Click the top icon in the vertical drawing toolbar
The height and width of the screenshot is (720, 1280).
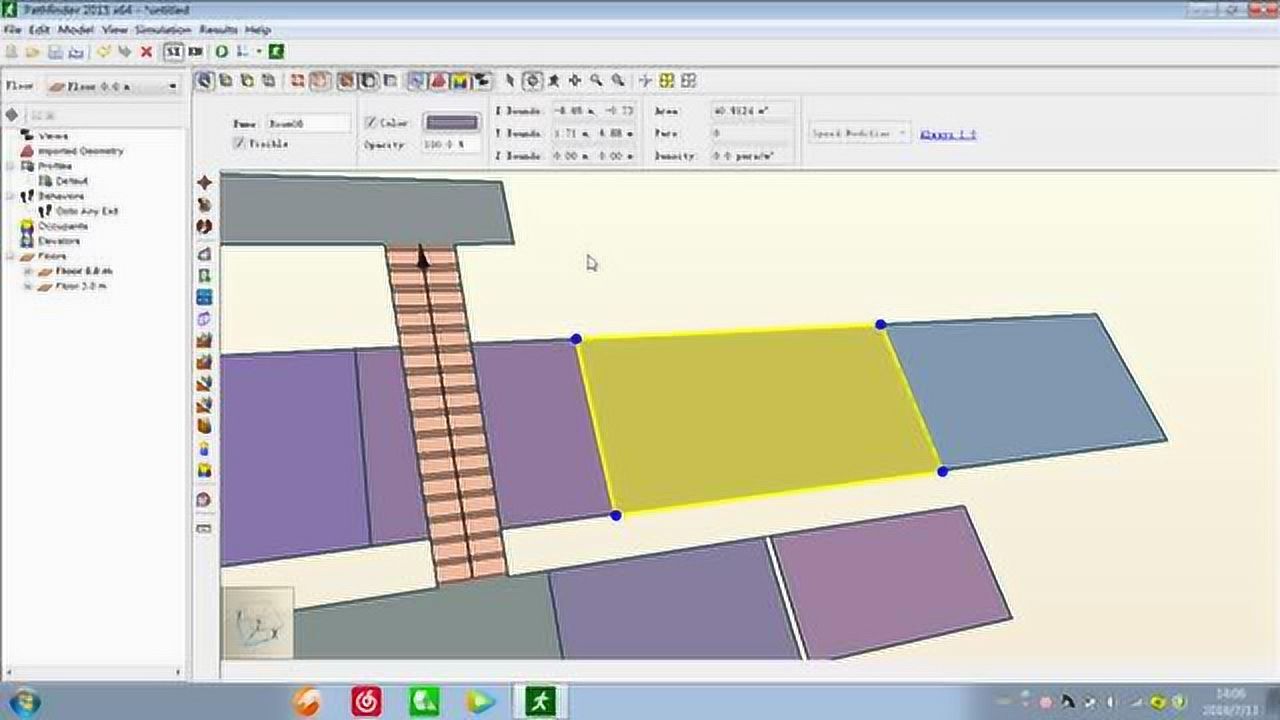coord(204,183)
